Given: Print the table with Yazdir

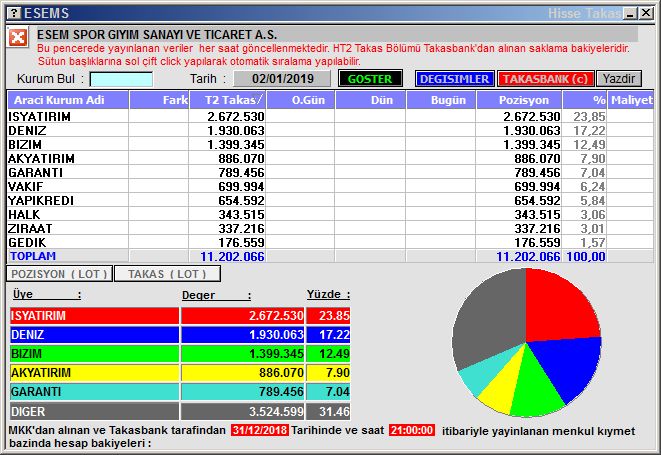Looking at the screenshot, I should pos(619,78).
